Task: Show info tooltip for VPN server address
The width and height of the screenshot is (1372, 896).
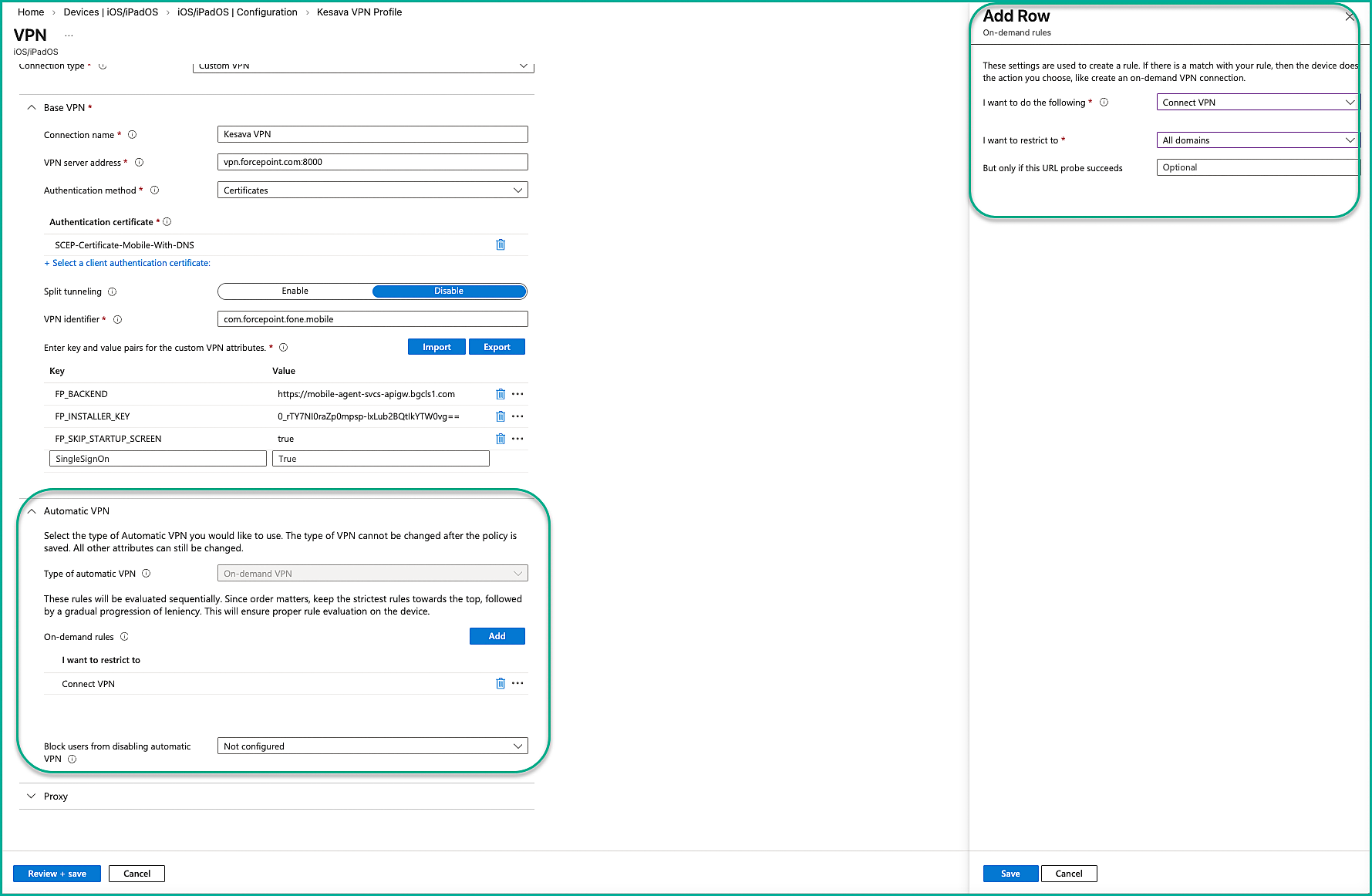Action: 140,163
